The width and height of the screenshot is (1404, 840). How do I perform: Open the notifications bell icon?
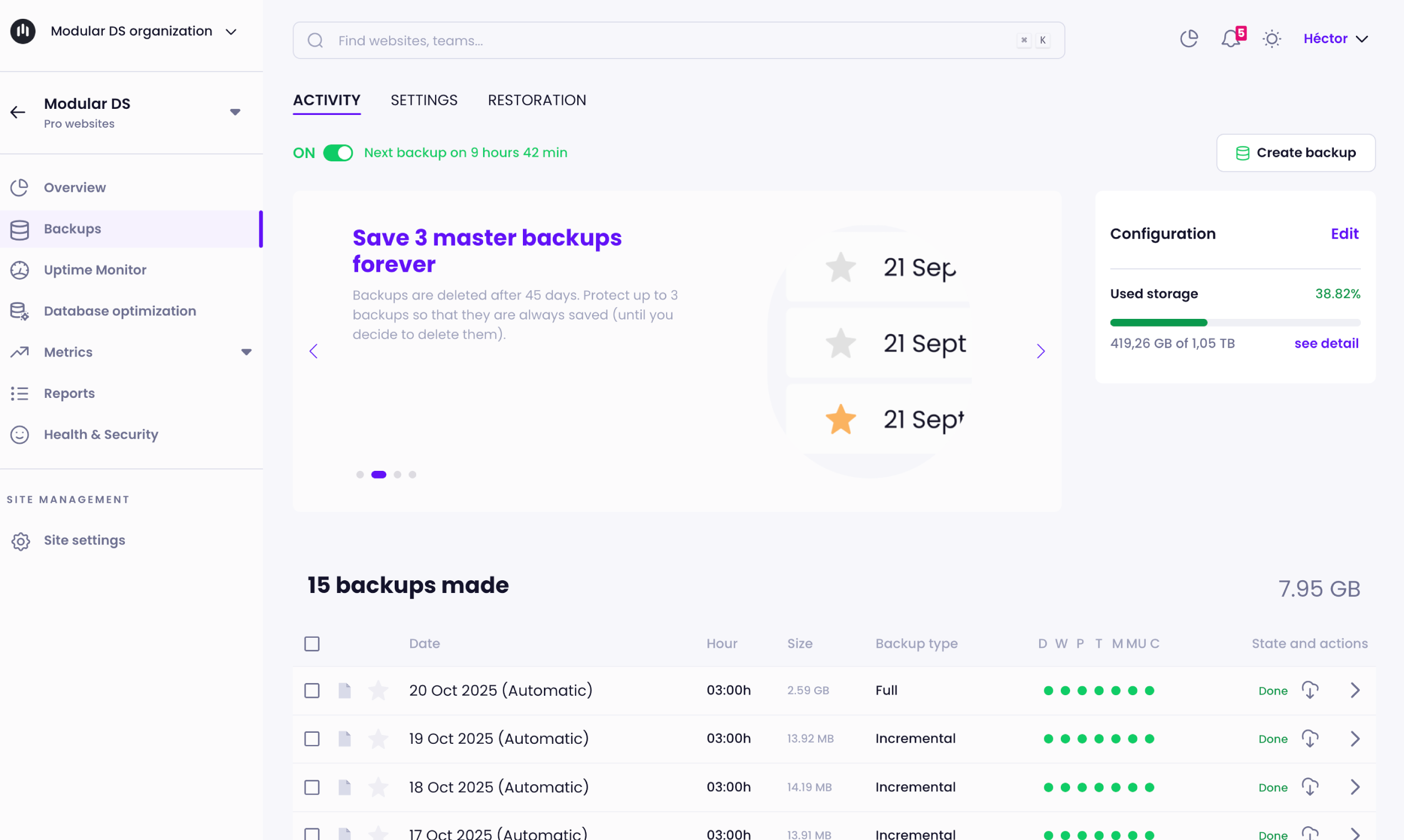point(1231,39)
